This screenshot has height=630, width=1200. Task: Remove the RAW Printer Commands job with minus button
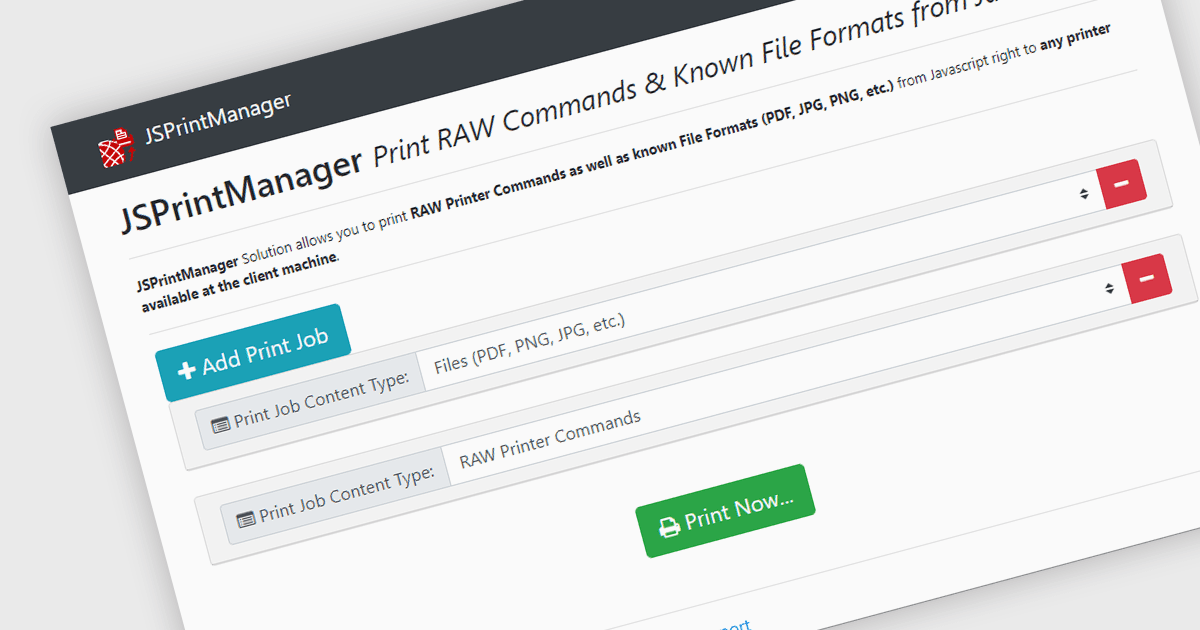(x=1147, y=277)
